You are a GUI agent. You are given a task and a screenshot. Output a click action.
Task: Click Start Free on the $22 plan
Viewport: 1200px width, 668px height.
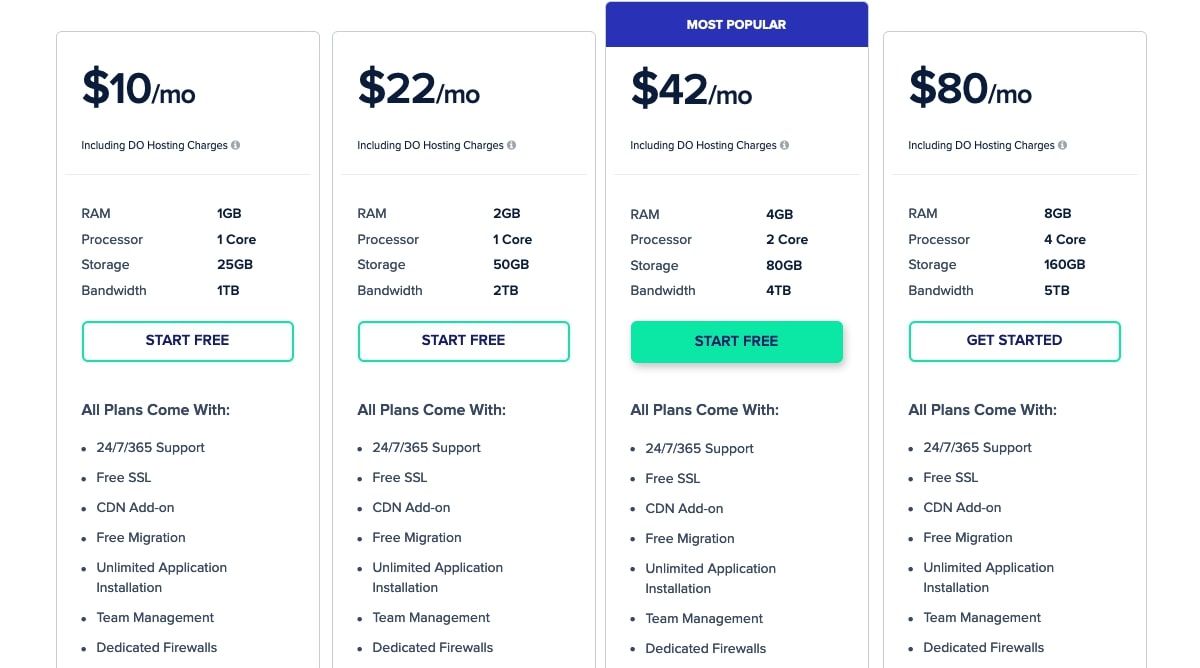(x=463, y=340)
